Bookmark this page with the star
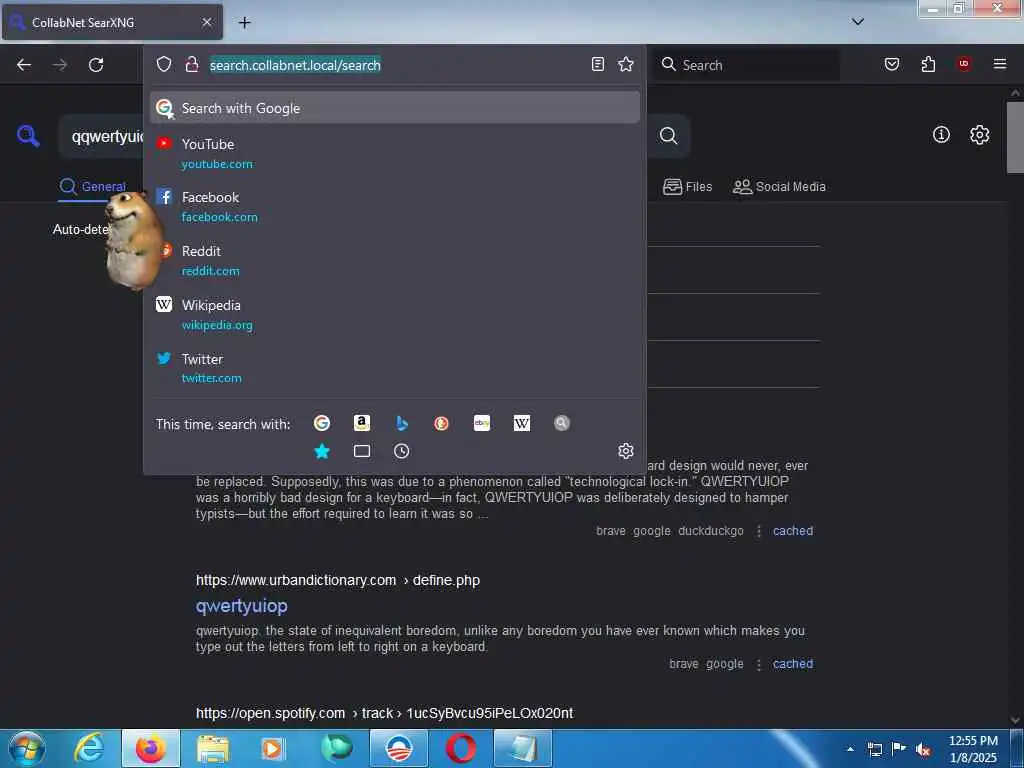Screen dimensions: 1024x768 point(626,64)
